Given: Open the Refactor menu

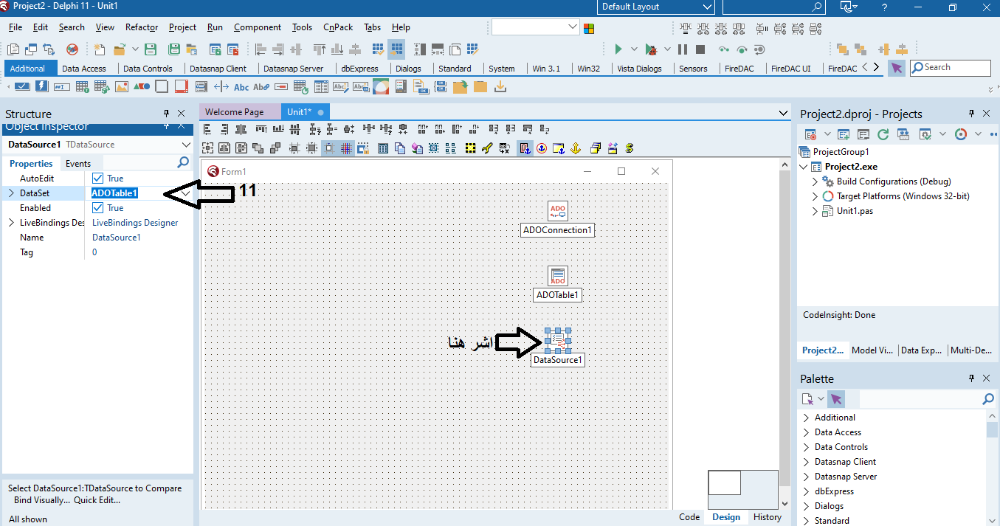Looking at the screenshot, I should [142, 27].
